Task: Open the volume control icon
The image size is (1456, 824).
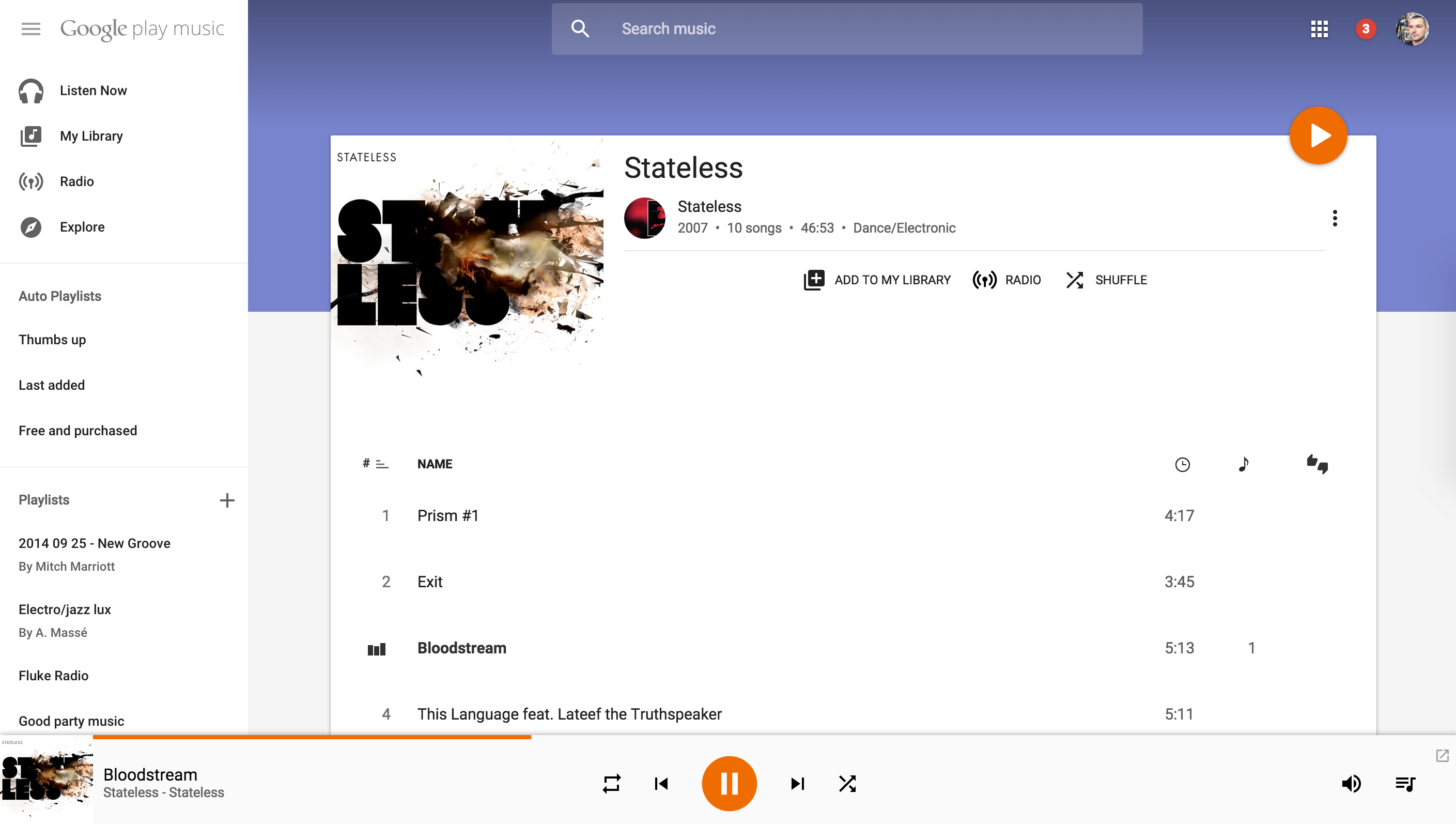Action: (1351, 783)
